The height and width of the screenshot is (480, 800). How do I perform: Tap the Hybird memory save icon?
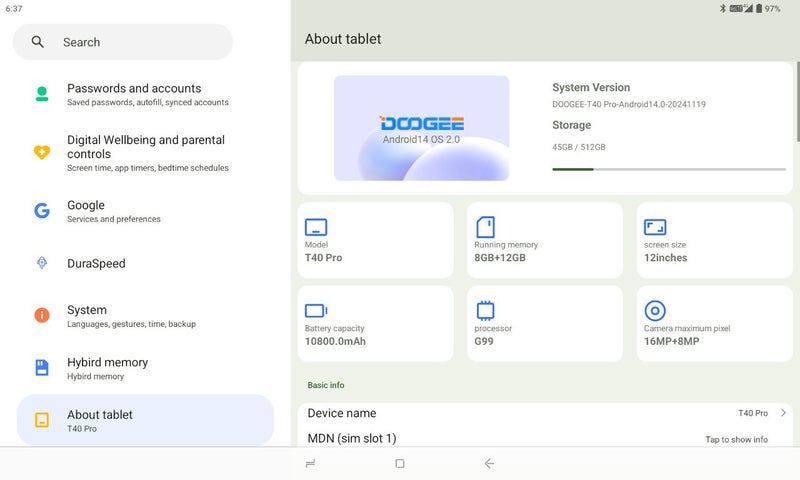click(42, 368)
